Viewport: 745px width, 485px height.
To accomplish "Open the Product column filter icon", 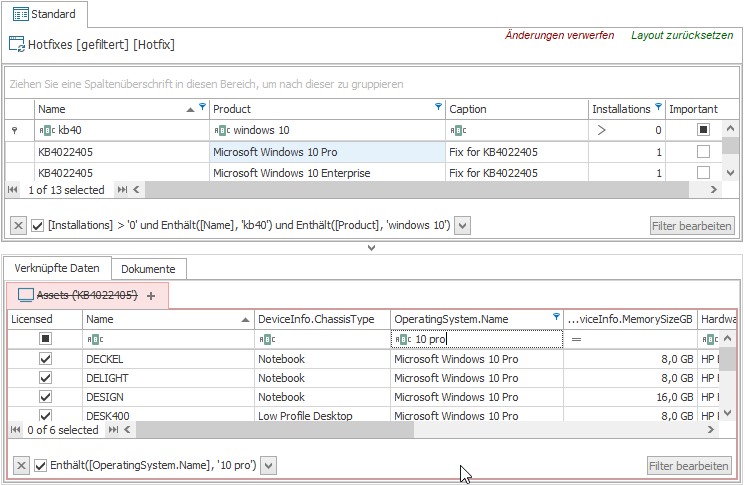I will point(438,106).
